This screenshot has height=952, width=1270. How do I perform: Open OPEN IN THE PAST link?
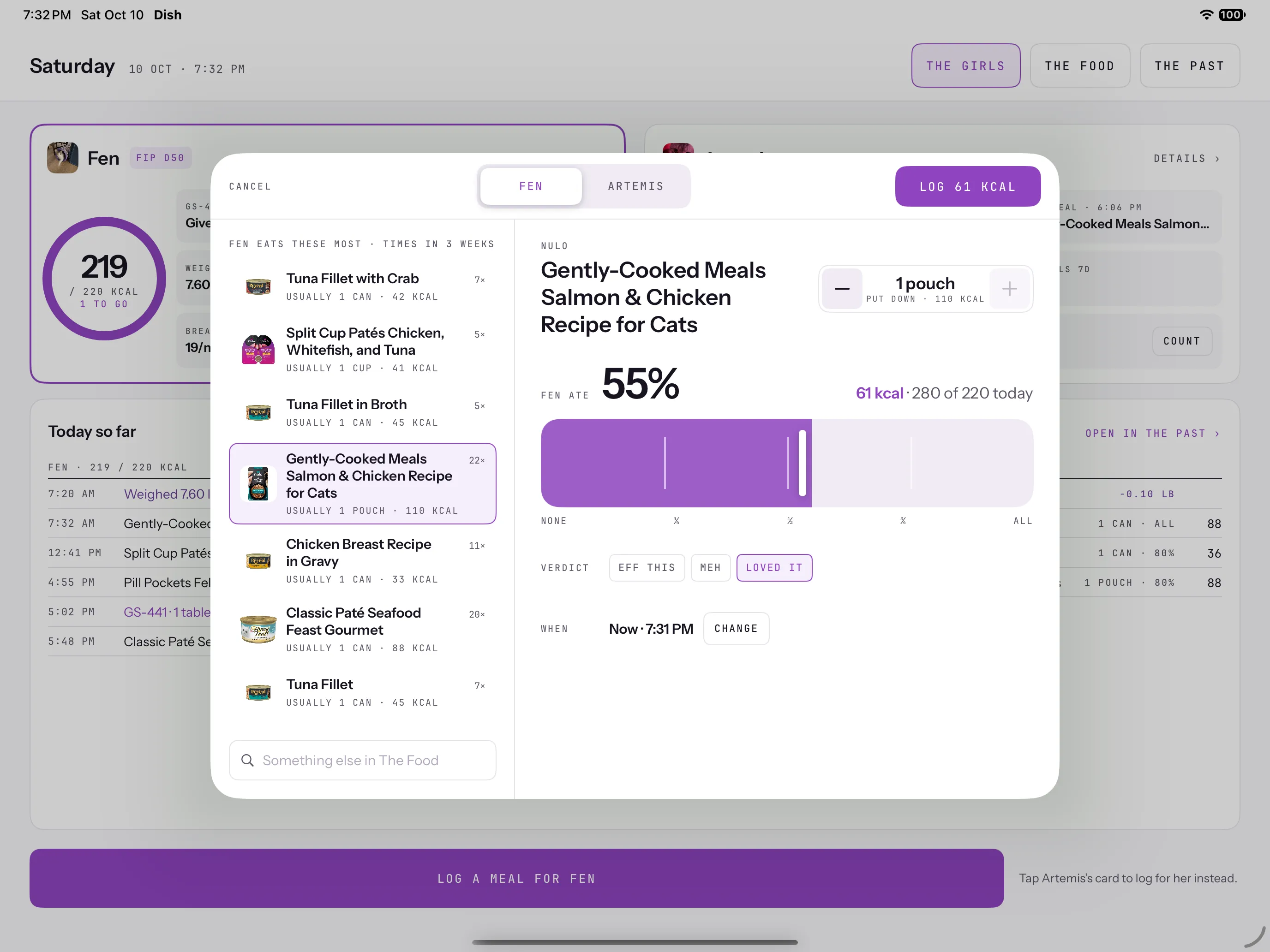[1152, 433]
